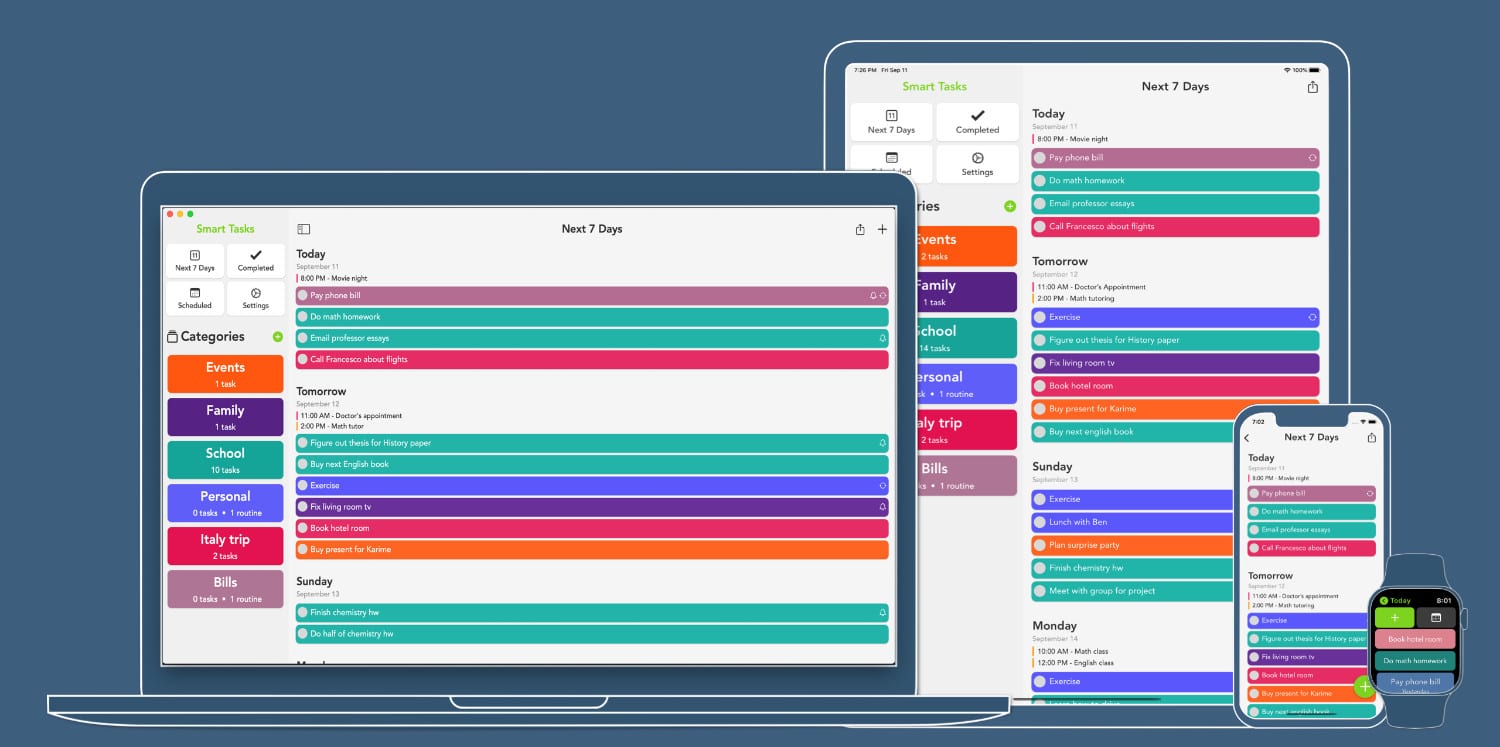Click the share icon in the Mac toolbar
This screenshot has width=1500, height=747.
[x=860, y=229]
